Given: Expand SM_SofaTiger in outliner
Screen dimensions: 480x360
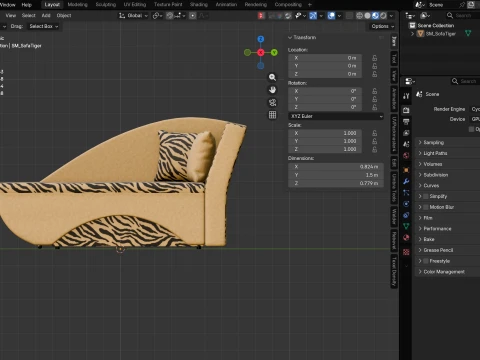Looking at the screenshot, I should click(x=412, y=34).
